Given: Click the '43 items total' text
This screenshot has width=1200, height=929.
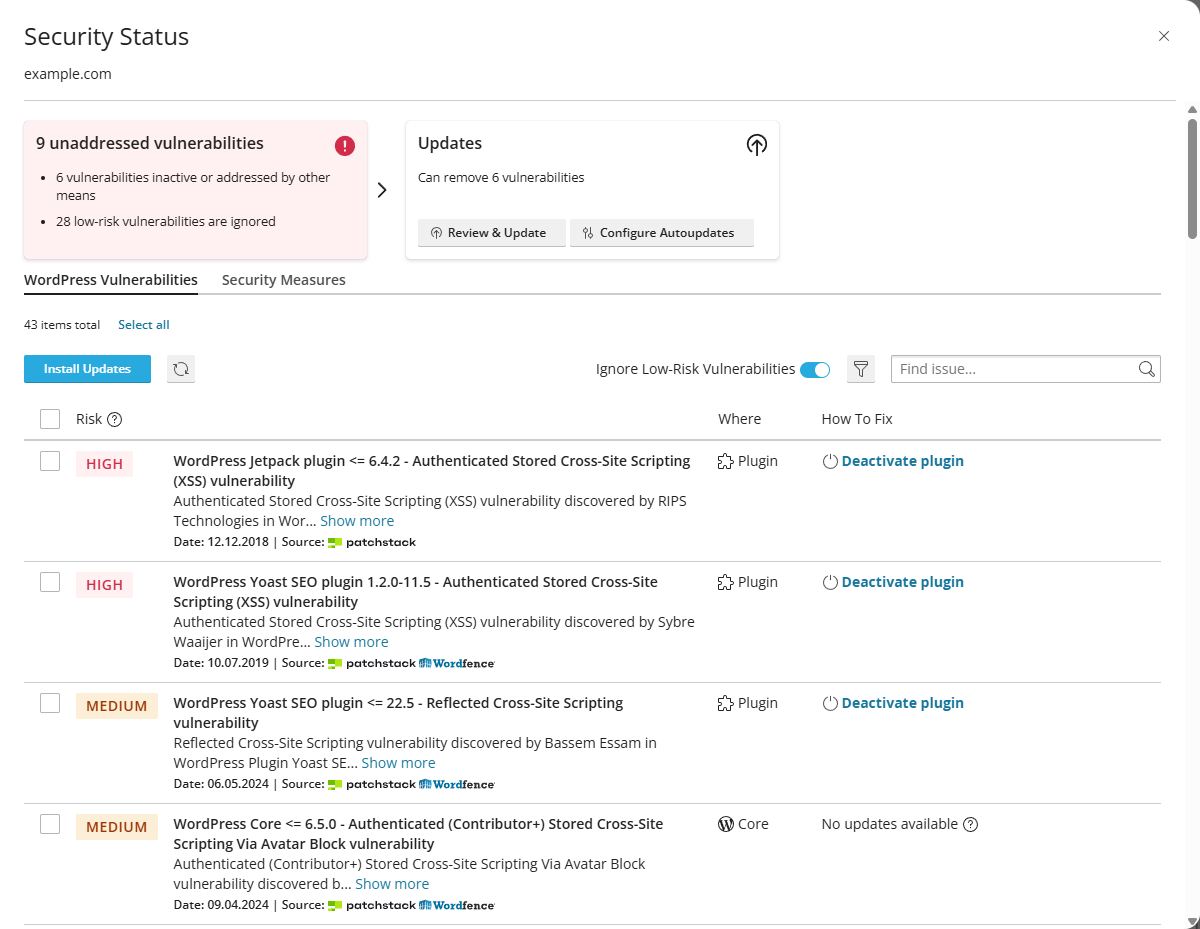Looking at the screenshot, I should point(62,325).
